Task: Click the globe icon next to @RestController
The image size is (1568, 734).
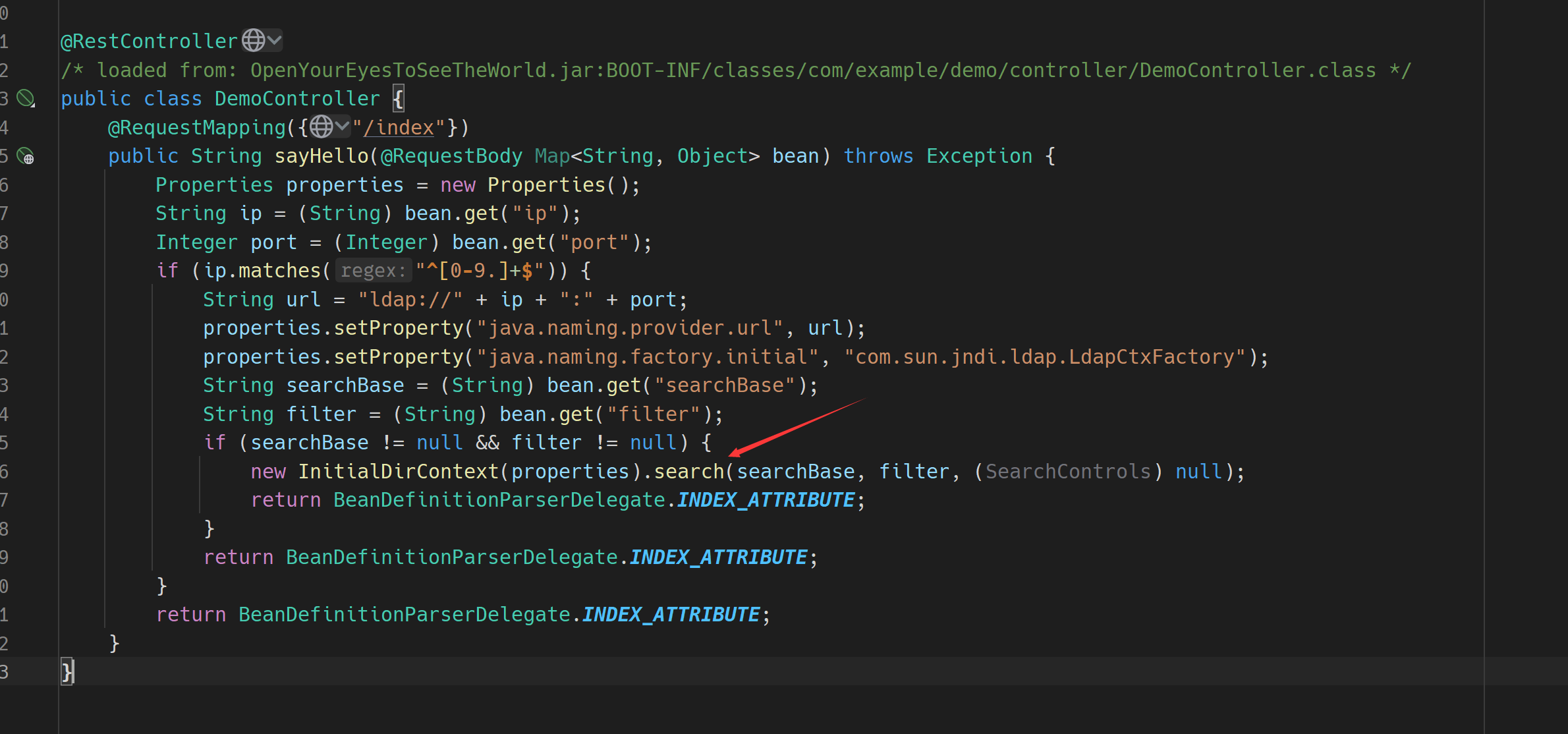Action: [x=253, y=41]
